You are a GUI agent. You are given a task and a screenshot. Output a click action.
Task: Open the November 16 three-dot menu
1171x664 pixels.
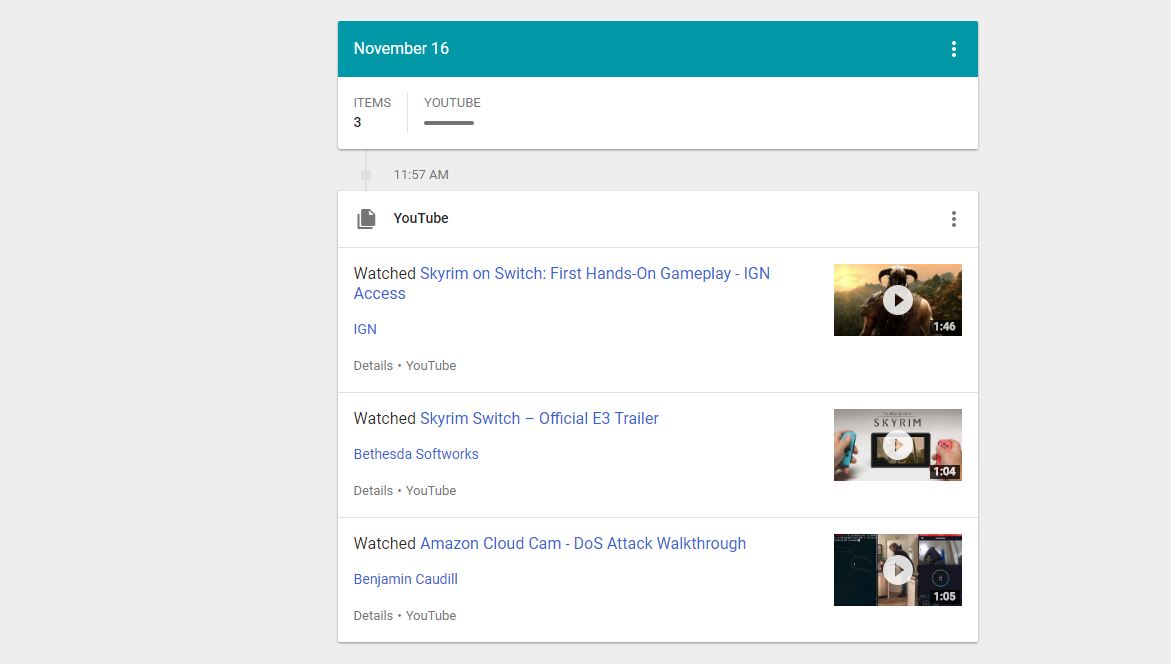(954, 49)
